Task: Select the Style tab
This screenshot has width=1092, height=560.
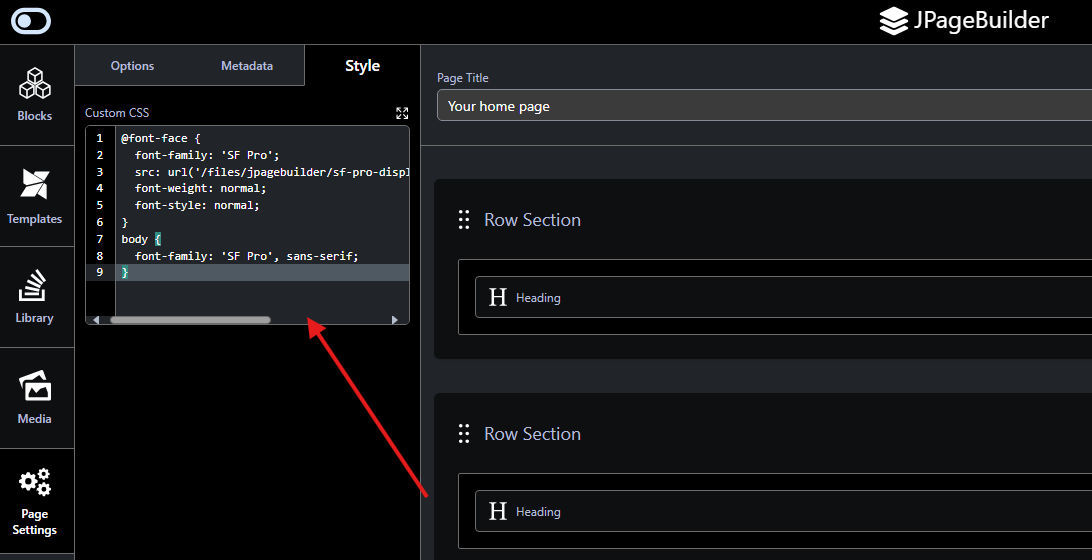Action: 362,65
